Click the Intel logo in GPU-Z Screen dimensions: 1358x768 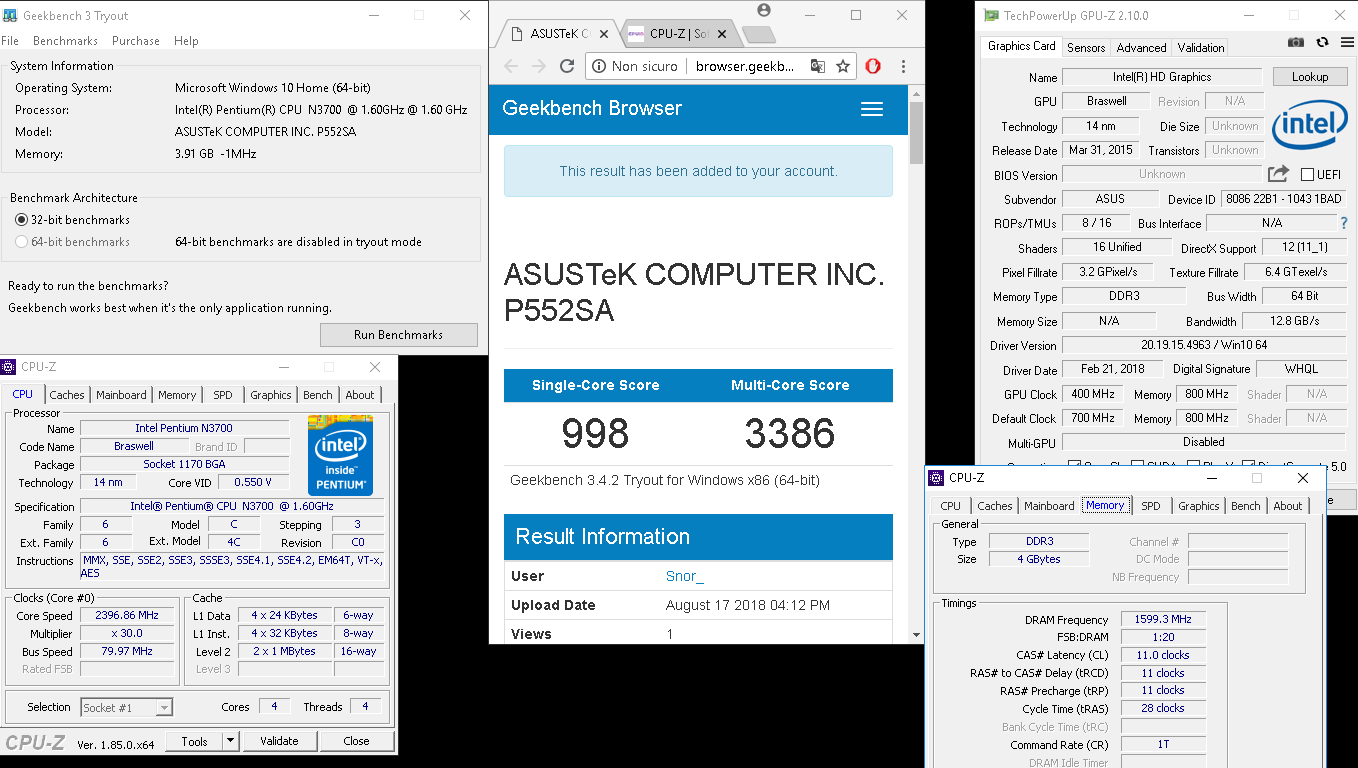pos(1309,126)
